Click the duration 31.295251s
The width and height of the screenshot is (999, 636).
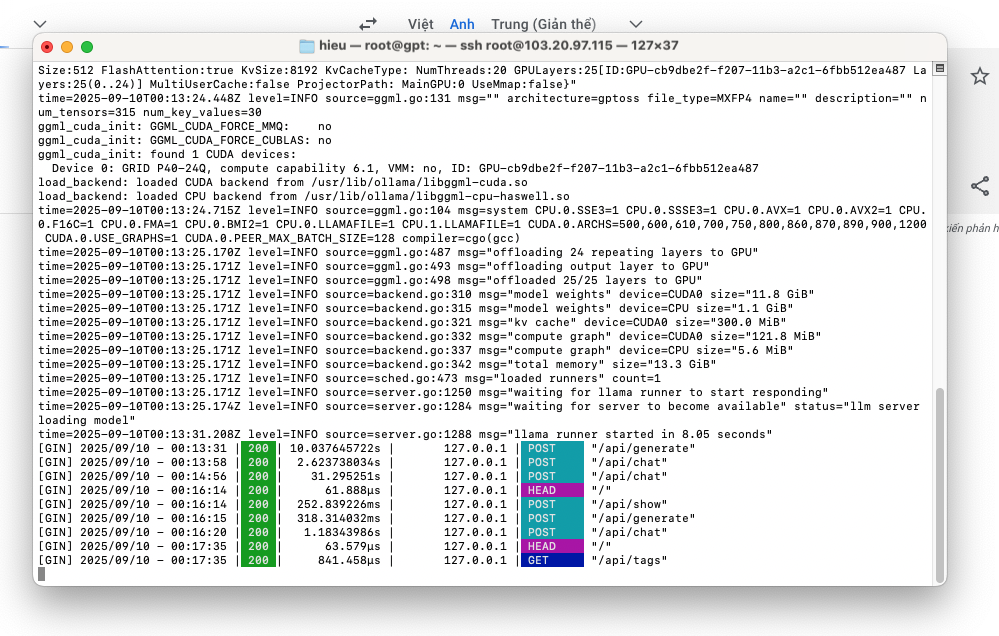(x=345, y=476)
